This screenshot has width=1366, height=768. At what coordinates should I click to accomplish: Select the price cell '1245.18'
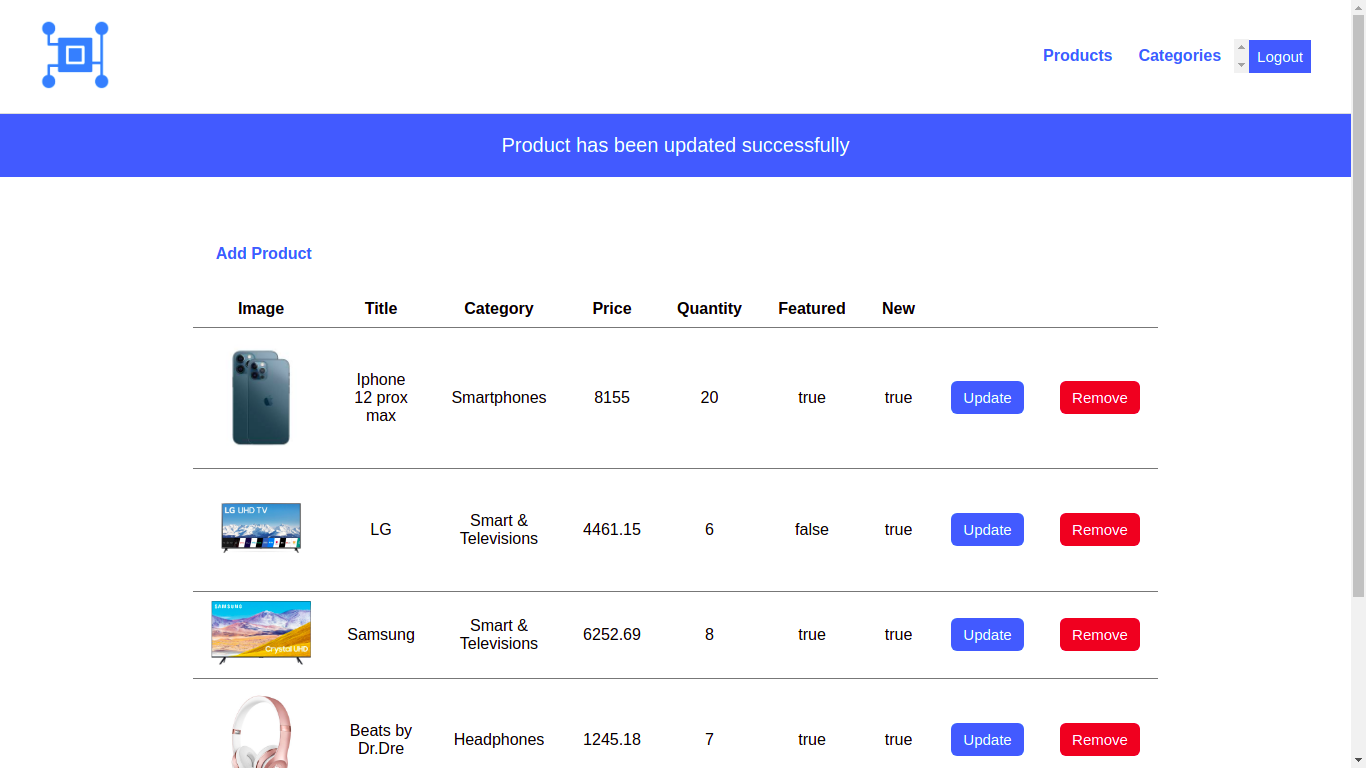(x=612, y=740)
